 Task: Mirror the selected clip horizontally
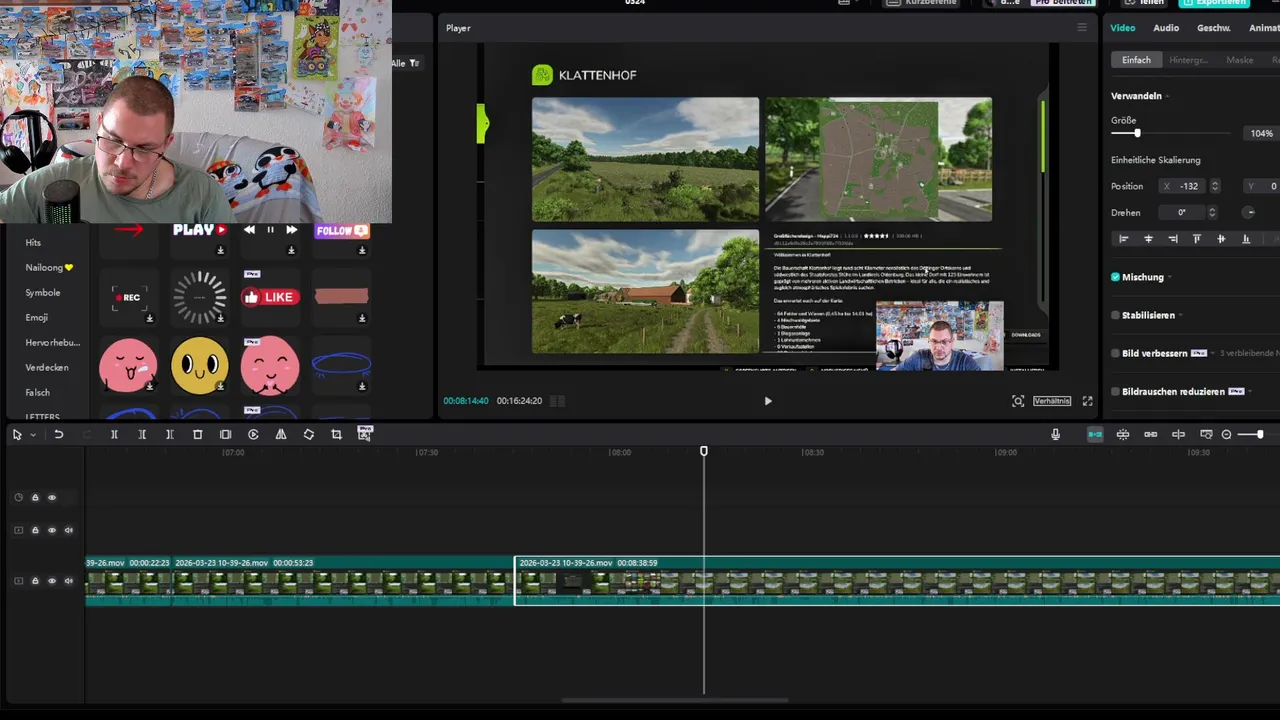[x=281, y=434]
